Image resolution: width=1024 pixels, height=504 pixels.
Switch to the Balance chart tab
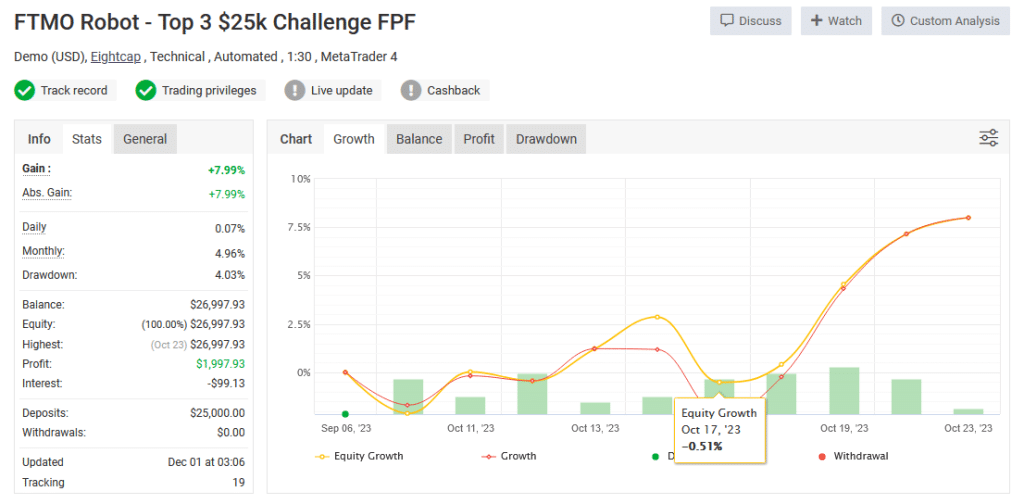pyautogui.click(x=419, y=139)
